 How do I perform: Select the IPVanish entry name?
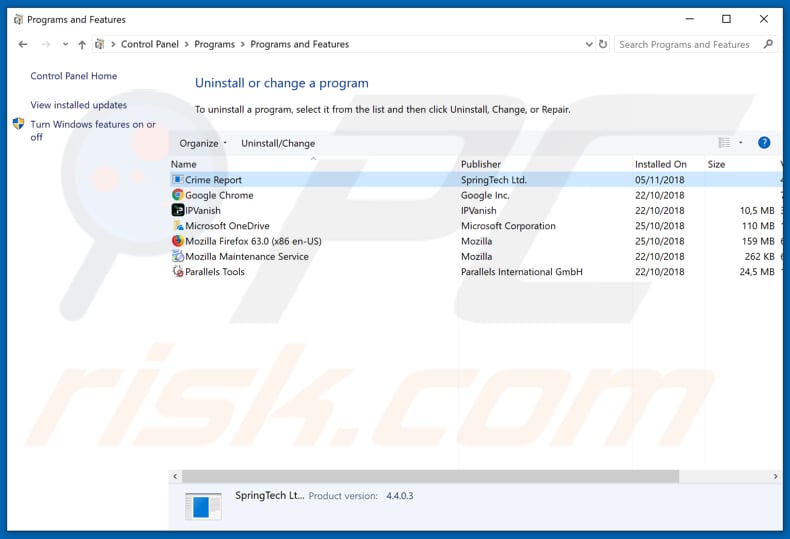tap(203, 211)
